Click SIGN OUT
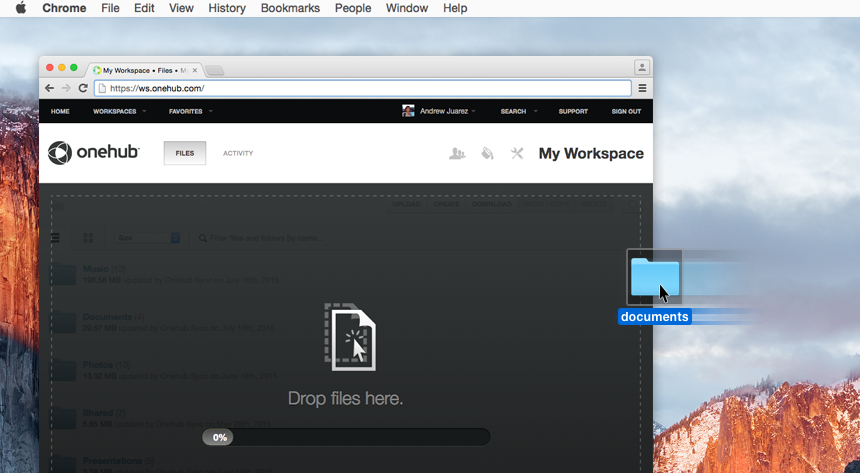 coord(626,111)
